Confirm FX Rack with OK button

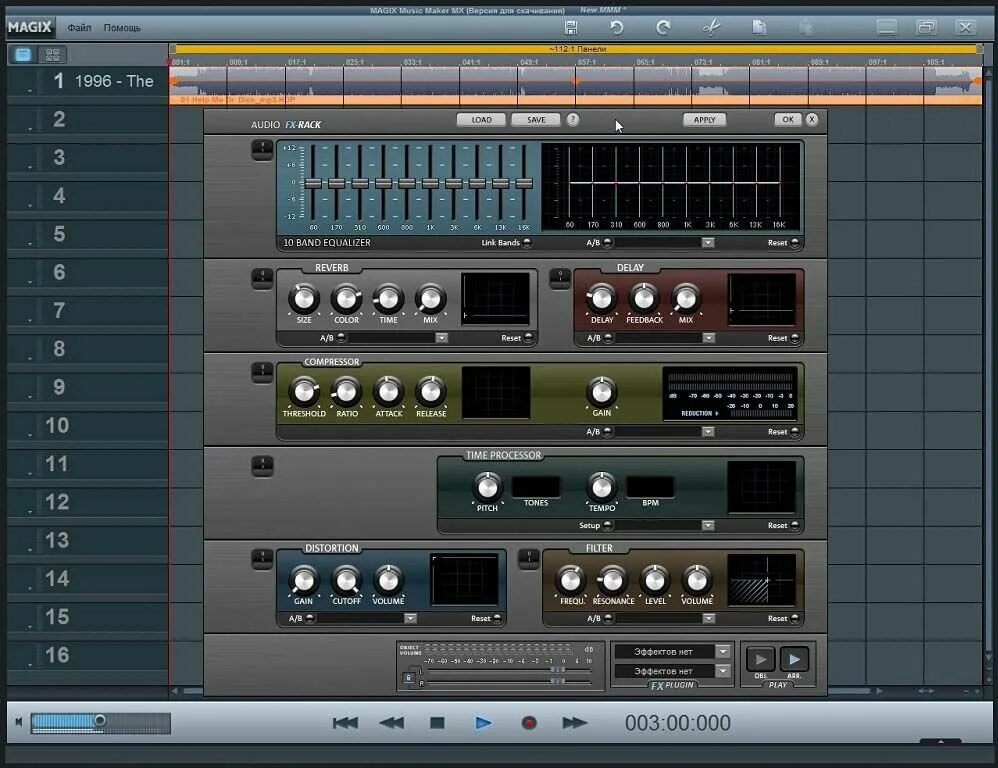(788, 119)
